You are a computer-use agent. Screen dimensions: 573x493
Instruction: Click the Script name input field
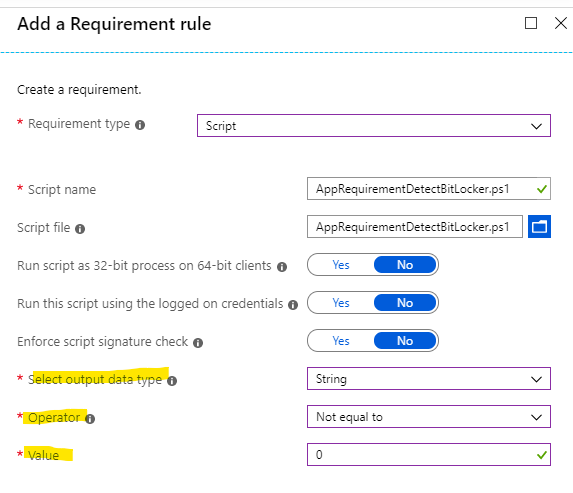(429, 189)
